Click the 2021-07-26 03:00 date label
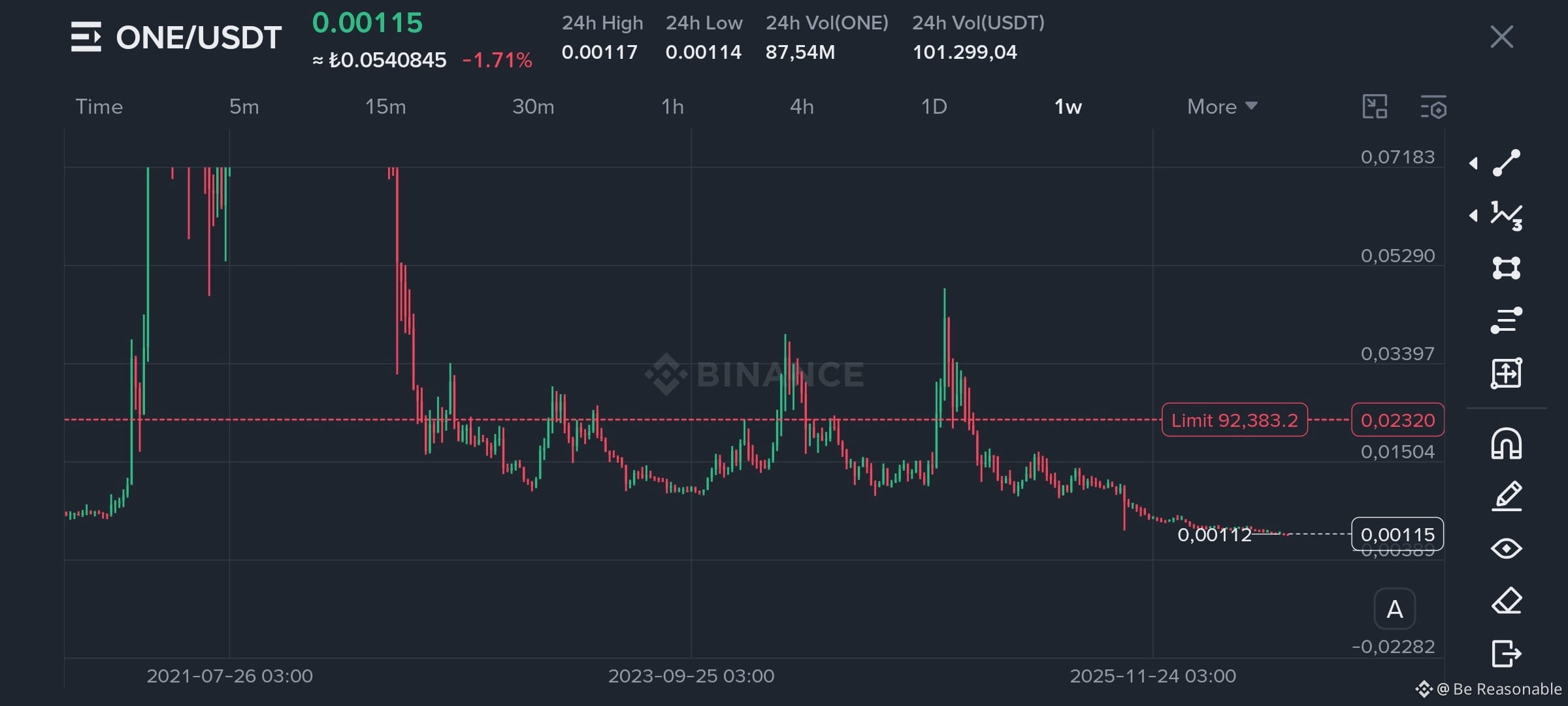Image resolution: width=1568 pixels, height=706 pixels. [229, 676]
